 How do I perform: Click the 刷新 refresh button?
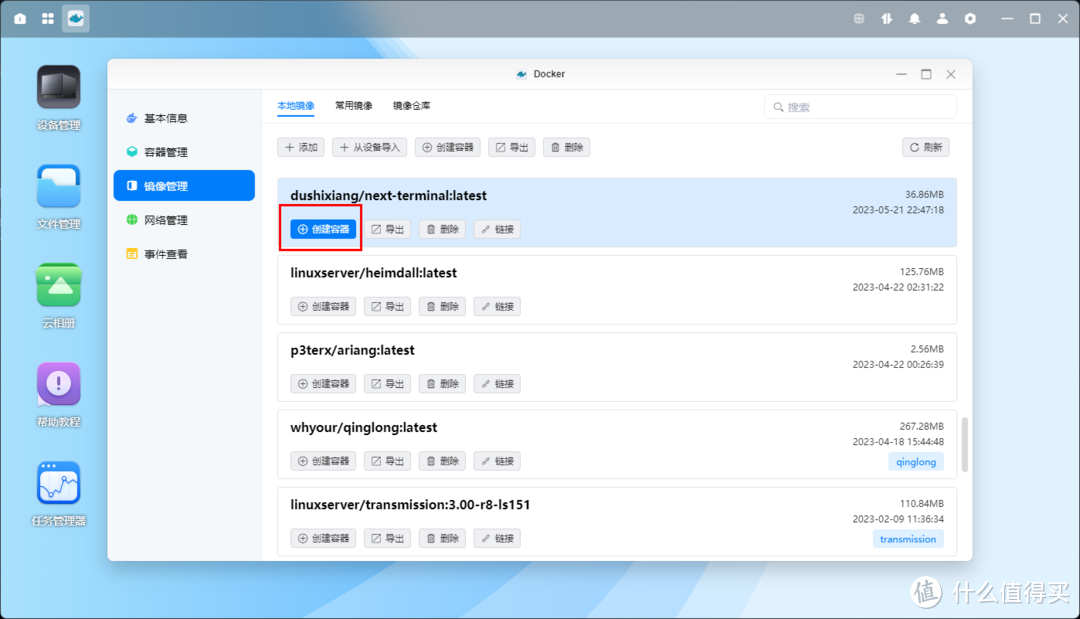[926, 147]
